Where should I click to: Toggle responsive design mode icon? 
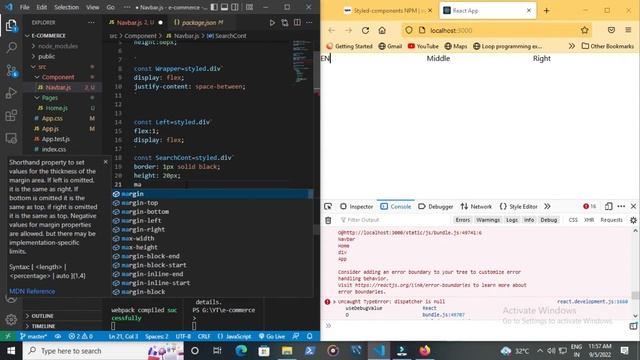[x=609, y=207]
